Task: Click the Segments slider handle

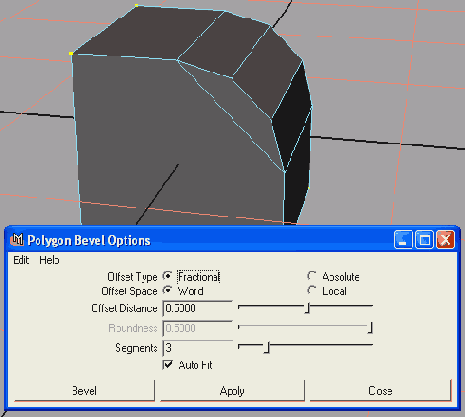Action: (x=267, y=348)
